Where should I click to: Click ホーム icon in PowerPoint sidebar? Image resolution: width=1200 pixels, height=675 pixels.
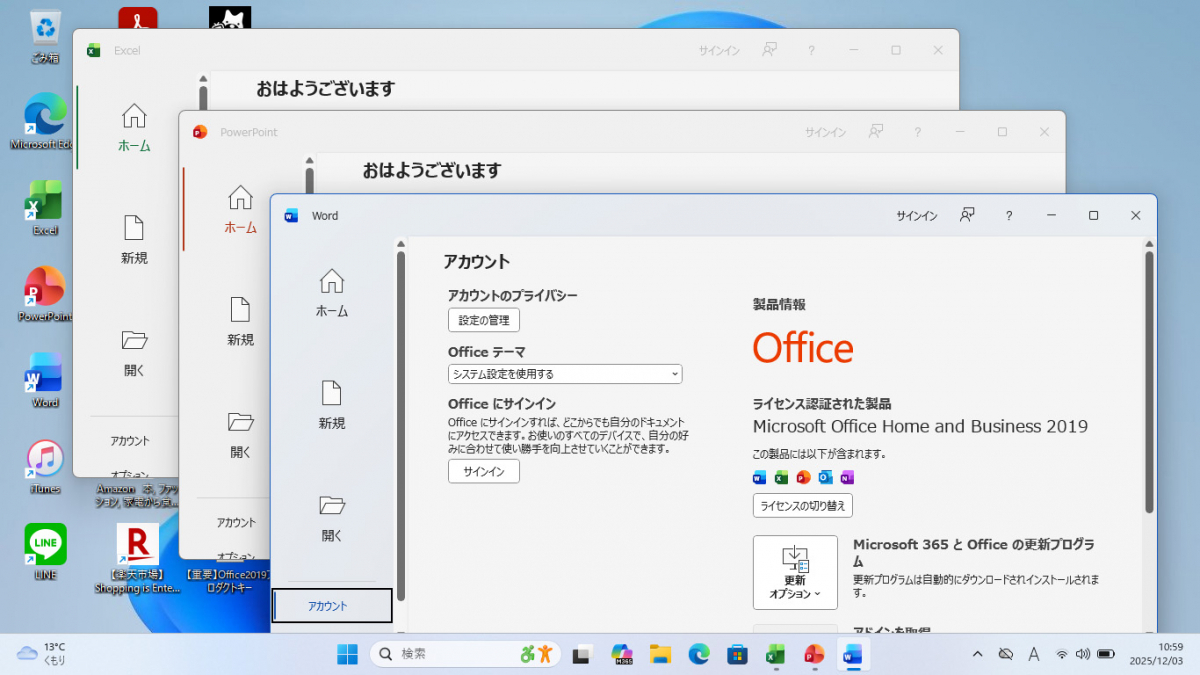coord(240,196)
